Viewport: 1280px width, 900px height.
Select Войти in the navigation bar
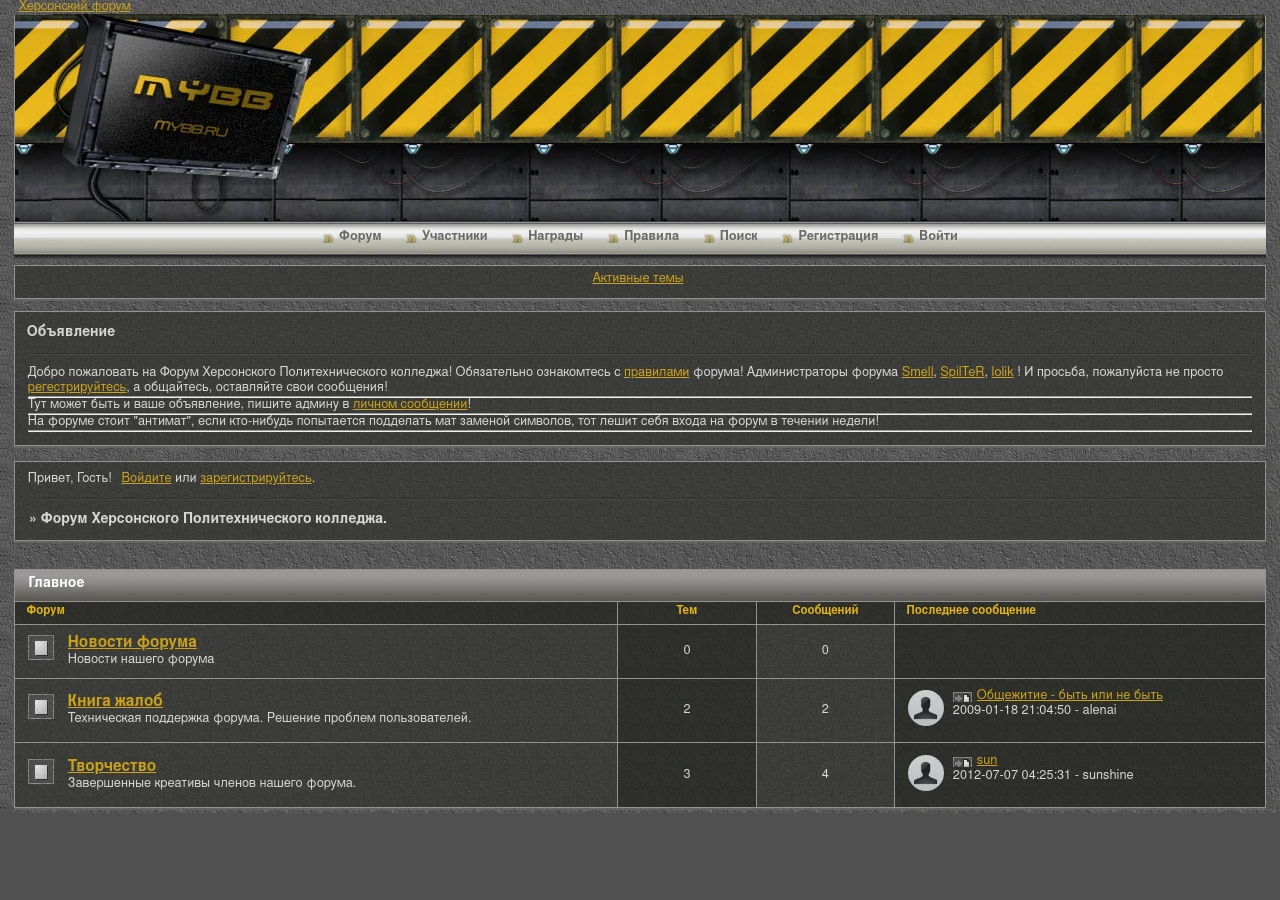(x=938, y=237)
